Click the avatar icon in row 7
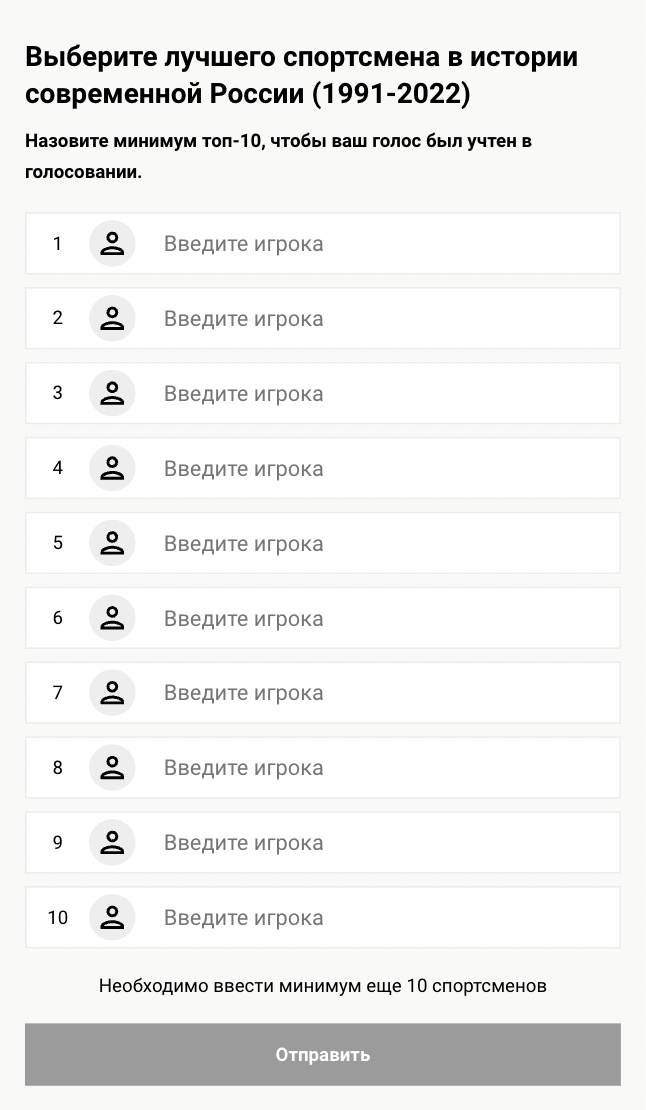The height and width of the screenshot is (1110, 646). [112, 693]
